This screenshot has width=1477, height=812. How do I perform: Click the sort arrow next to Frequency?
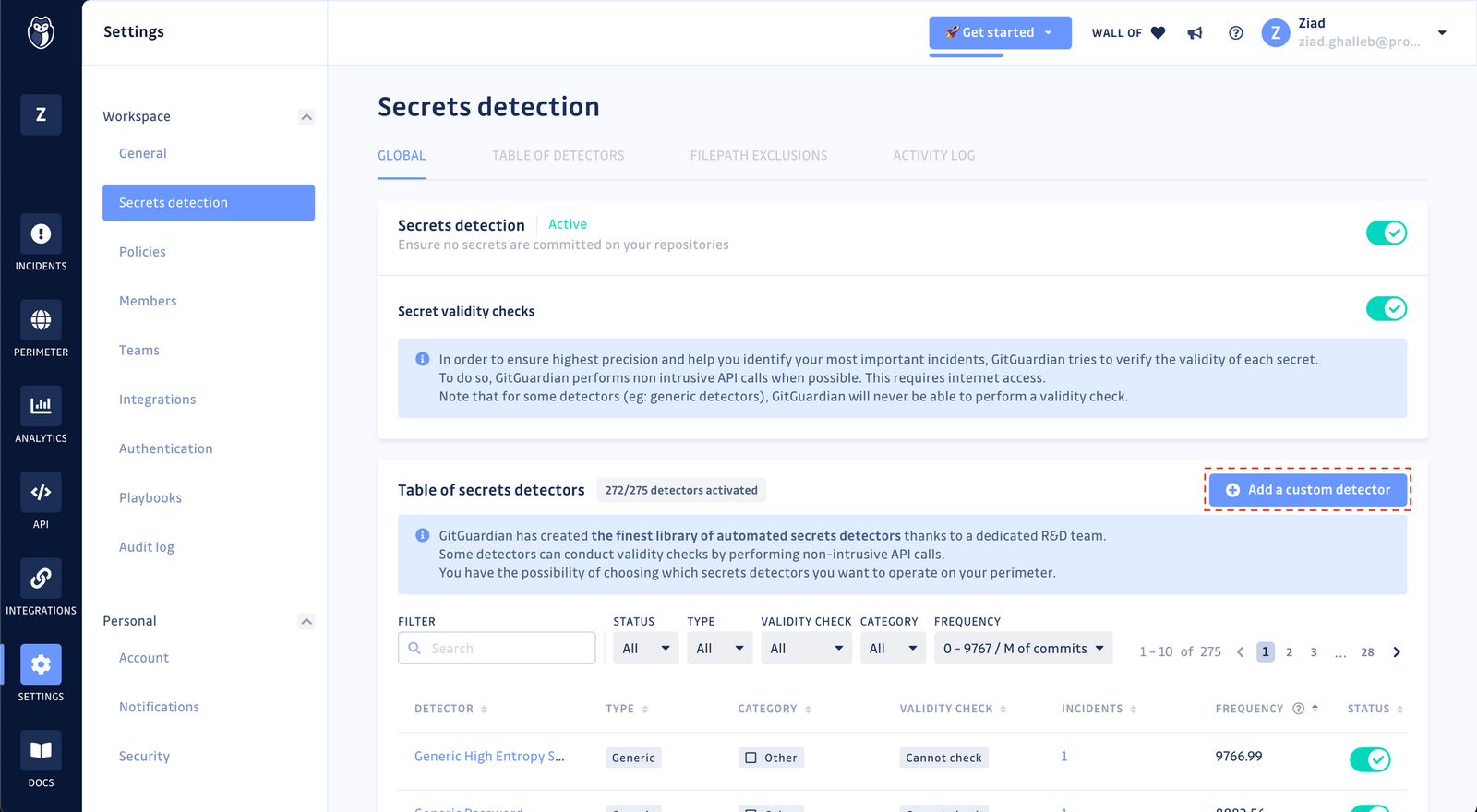pos(1315,708)
